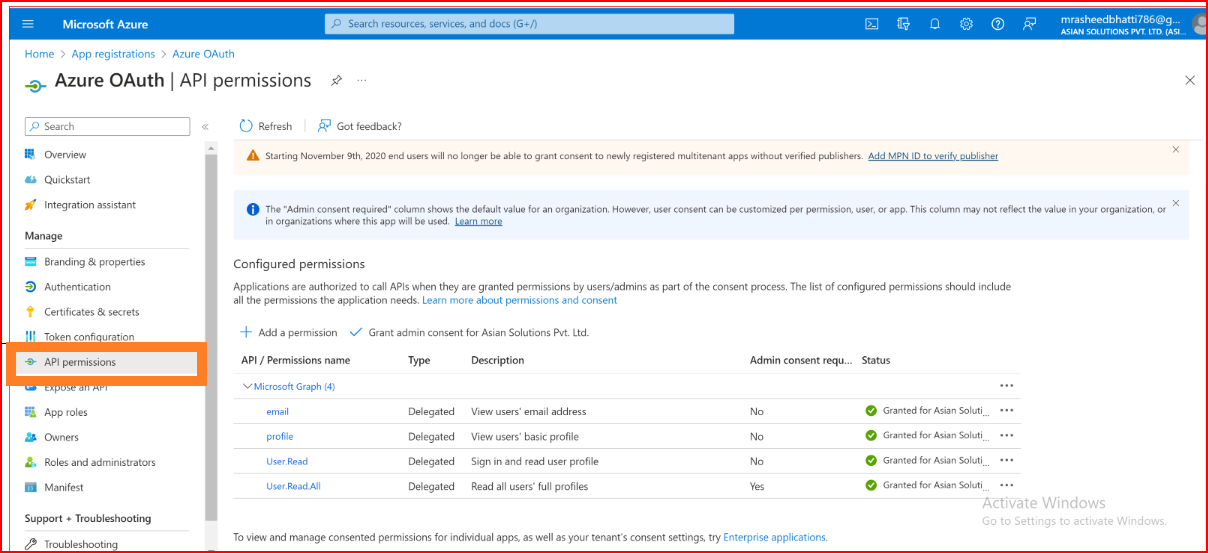Open App roles in the sidebar
The image size is (1208, 553).
[x=66, y=412]
